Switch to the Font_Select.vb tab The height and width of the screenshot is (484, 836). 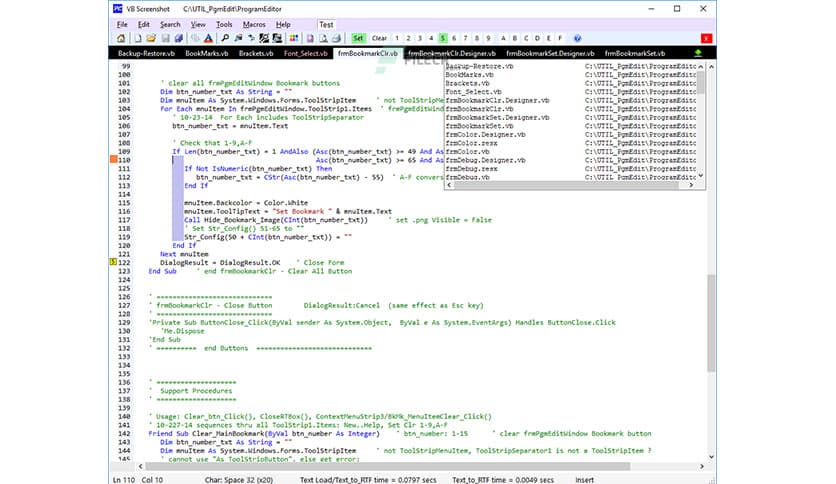tap(306, 53)
